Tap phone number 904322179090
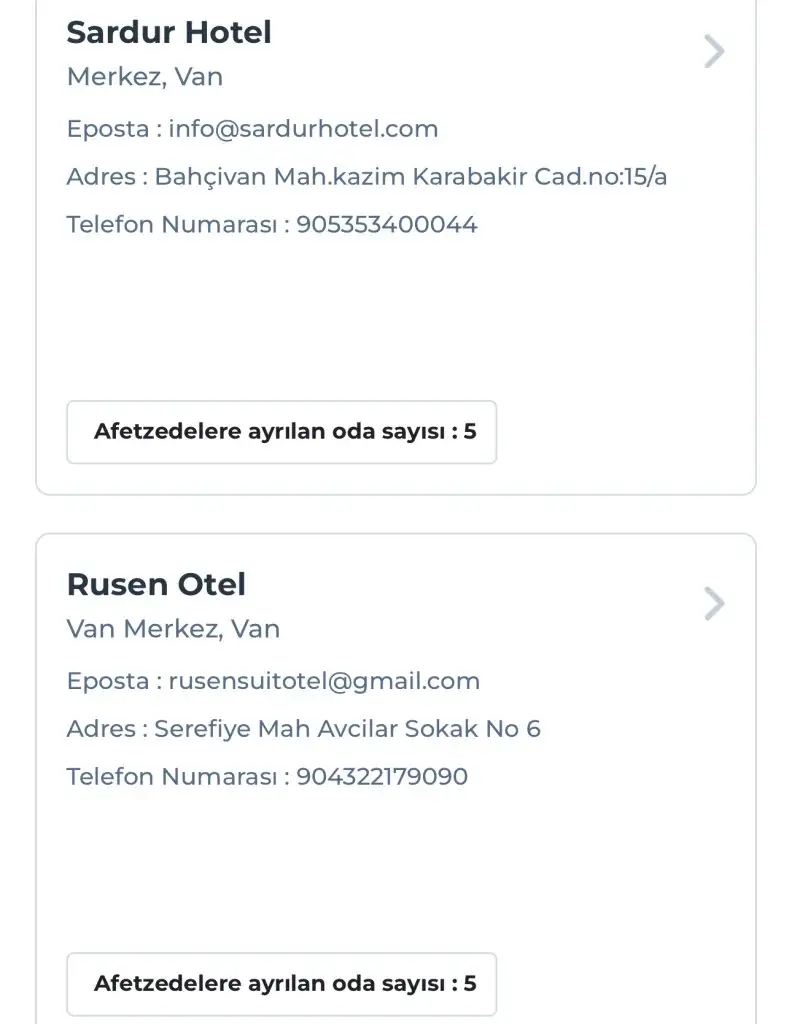Viewport: 792px width, 1024px height. click(382, 777)
